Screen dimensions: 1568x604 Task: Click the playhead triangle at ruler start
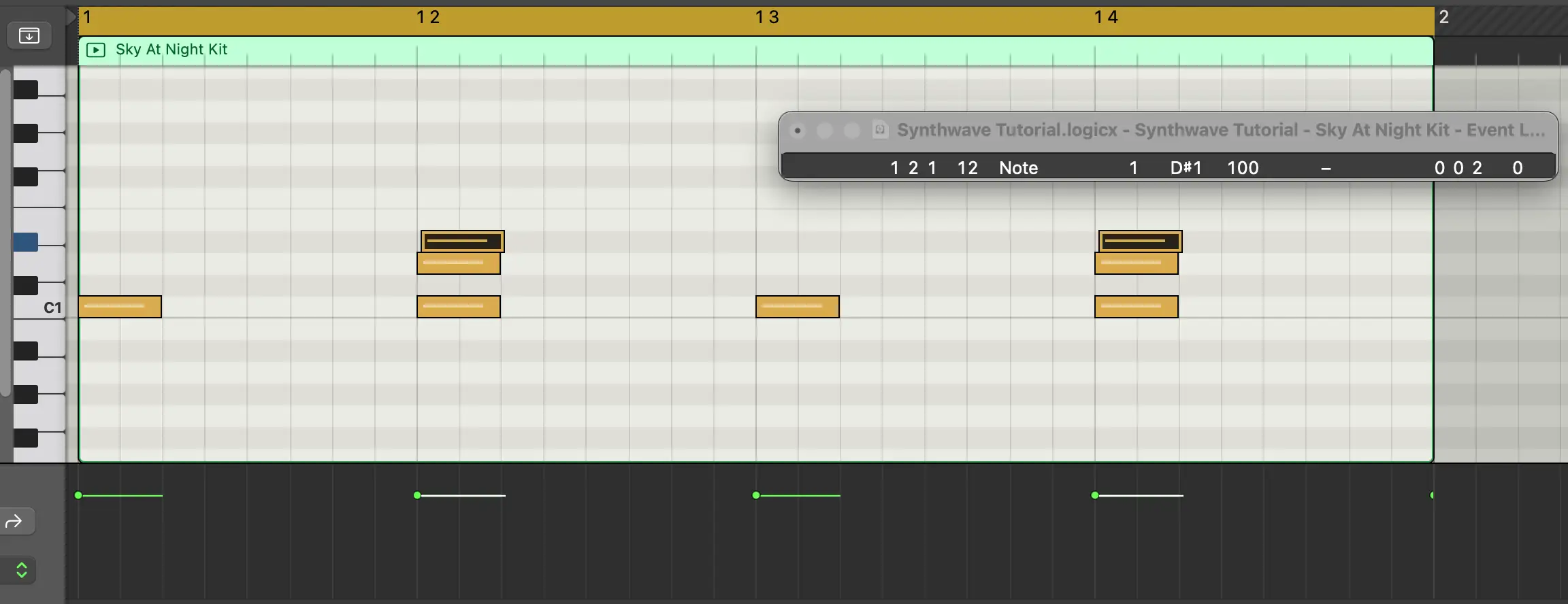[x=71, y=17]
